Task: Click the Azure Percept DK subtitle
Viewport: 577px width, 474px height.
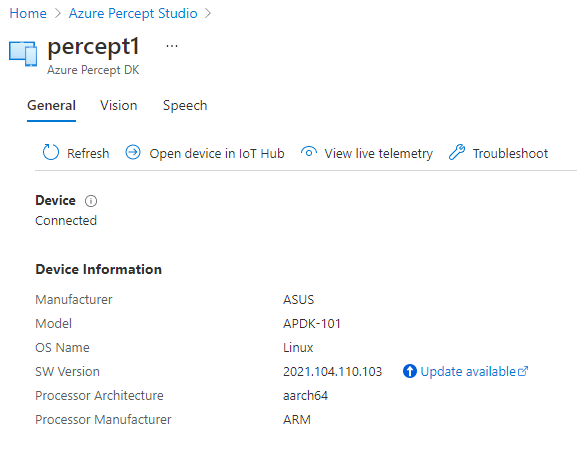Action: click(93, 70)
